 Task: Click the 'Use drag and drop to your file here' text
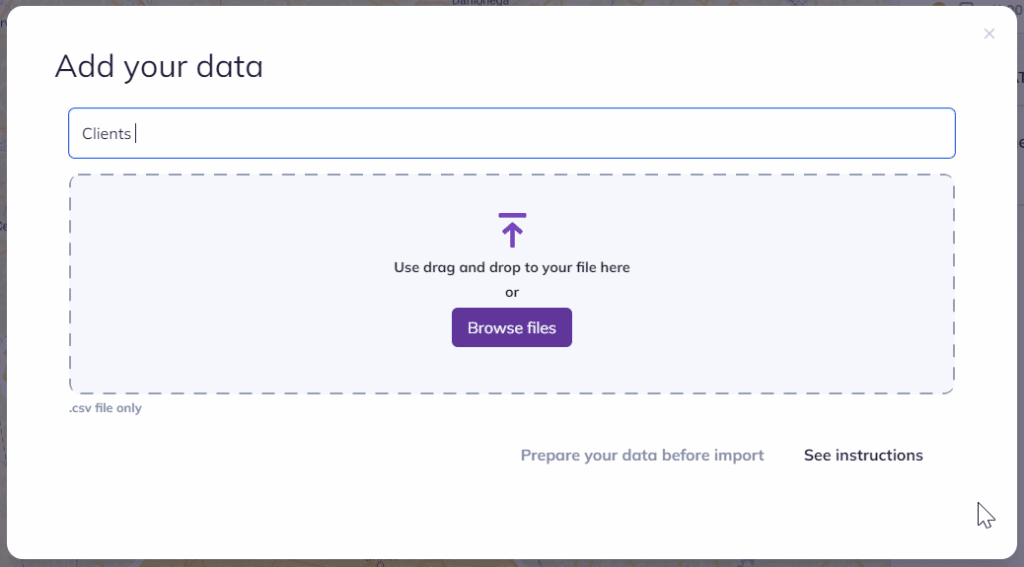point(512,267)
